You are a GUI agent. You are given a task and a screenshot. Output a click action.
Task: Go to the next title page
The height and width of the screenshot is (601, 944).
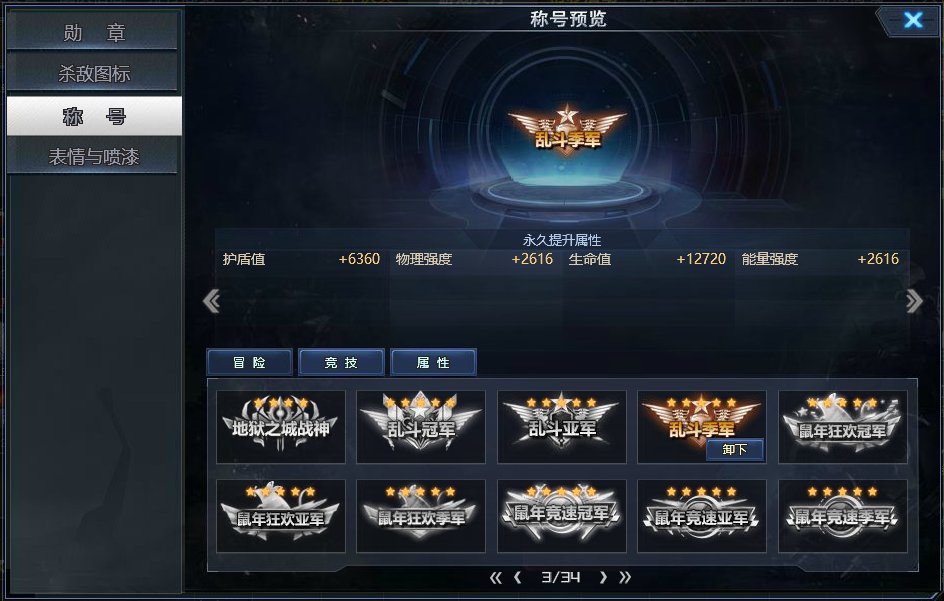(x=603, y=578)
